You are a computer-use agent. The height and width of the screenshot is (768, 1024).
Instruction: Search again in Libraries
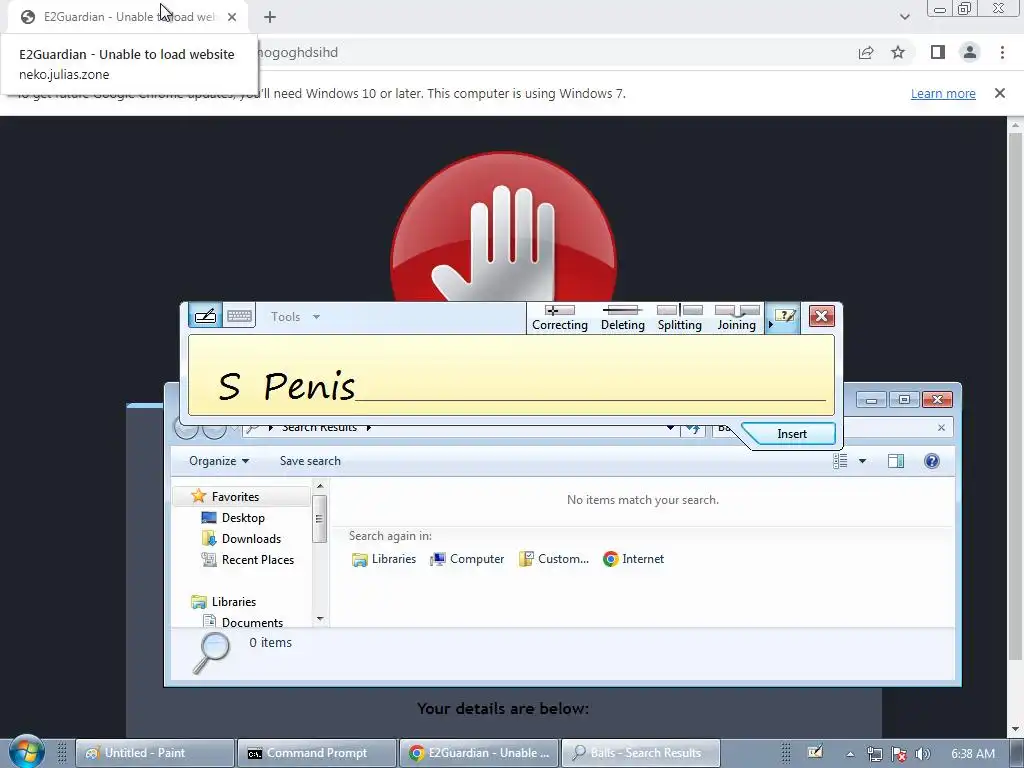[384, 559]
